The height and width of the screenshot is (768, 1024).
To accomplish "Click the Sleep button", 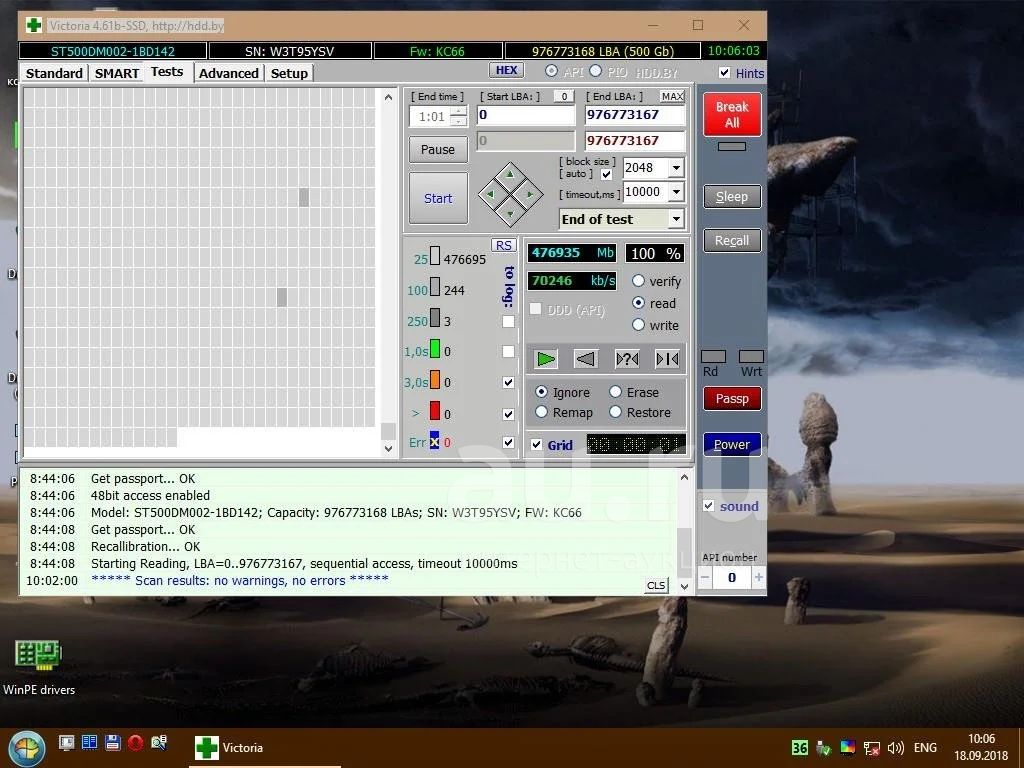I will (x=732, y=197).
